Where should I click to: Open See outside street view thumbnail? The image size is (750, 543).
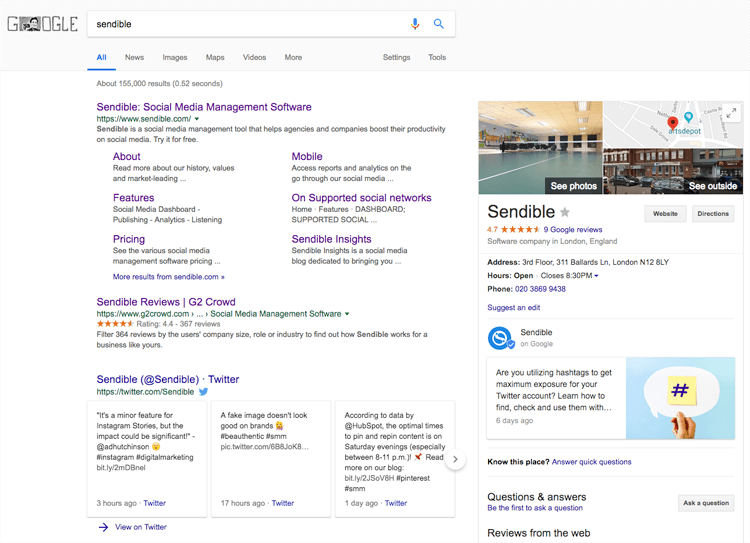[x=673, y=171]
